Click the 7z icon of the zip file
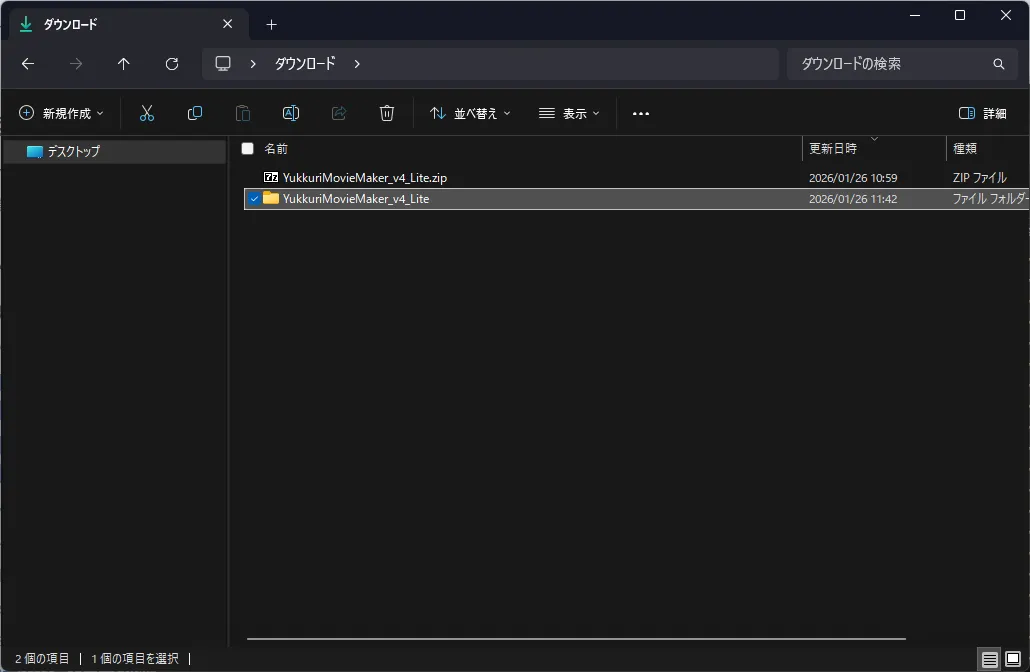 (x=271, y=177)
